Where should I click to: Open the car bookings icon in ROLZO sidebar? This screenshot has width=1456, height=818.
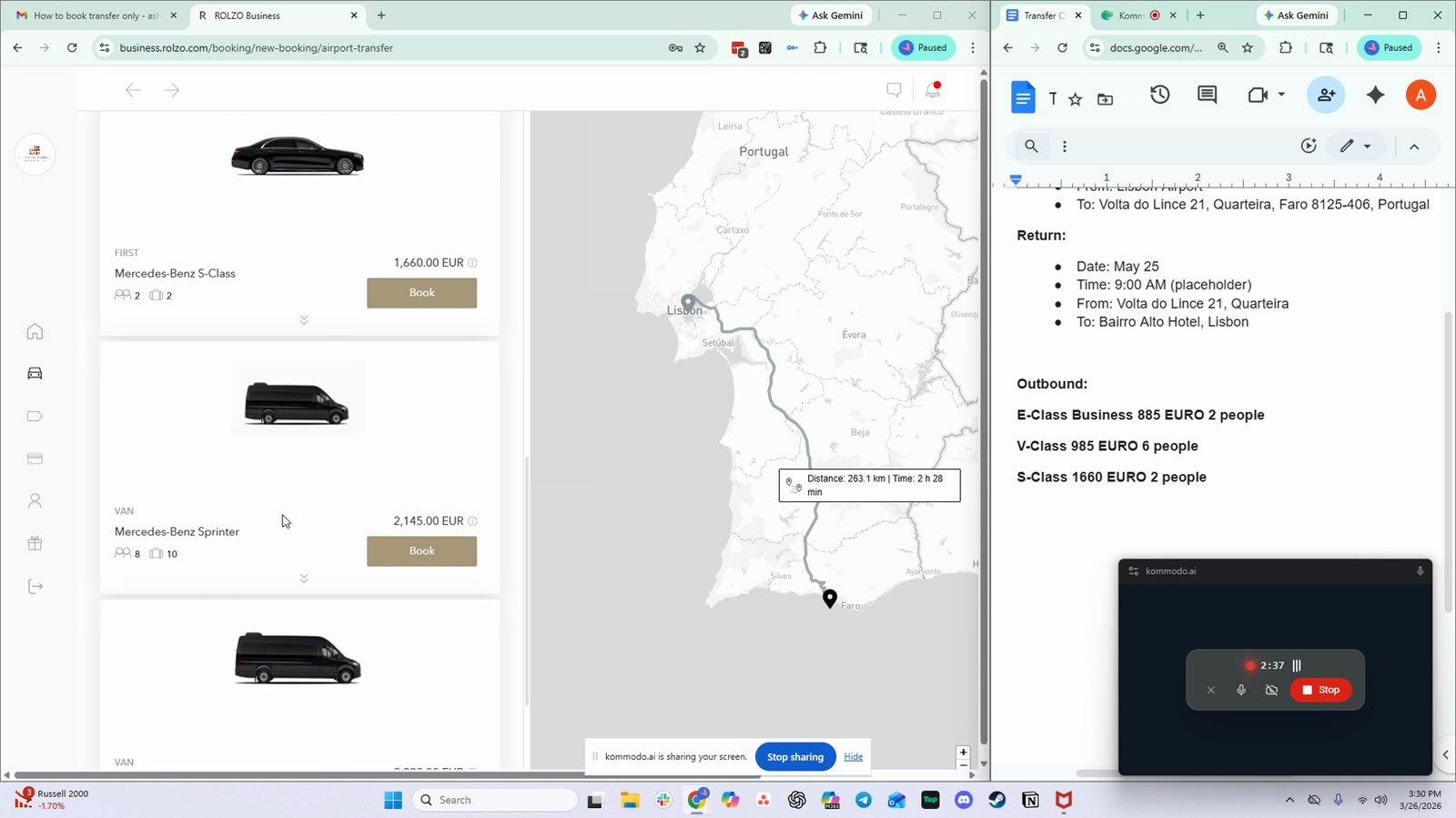coord(35,373)
